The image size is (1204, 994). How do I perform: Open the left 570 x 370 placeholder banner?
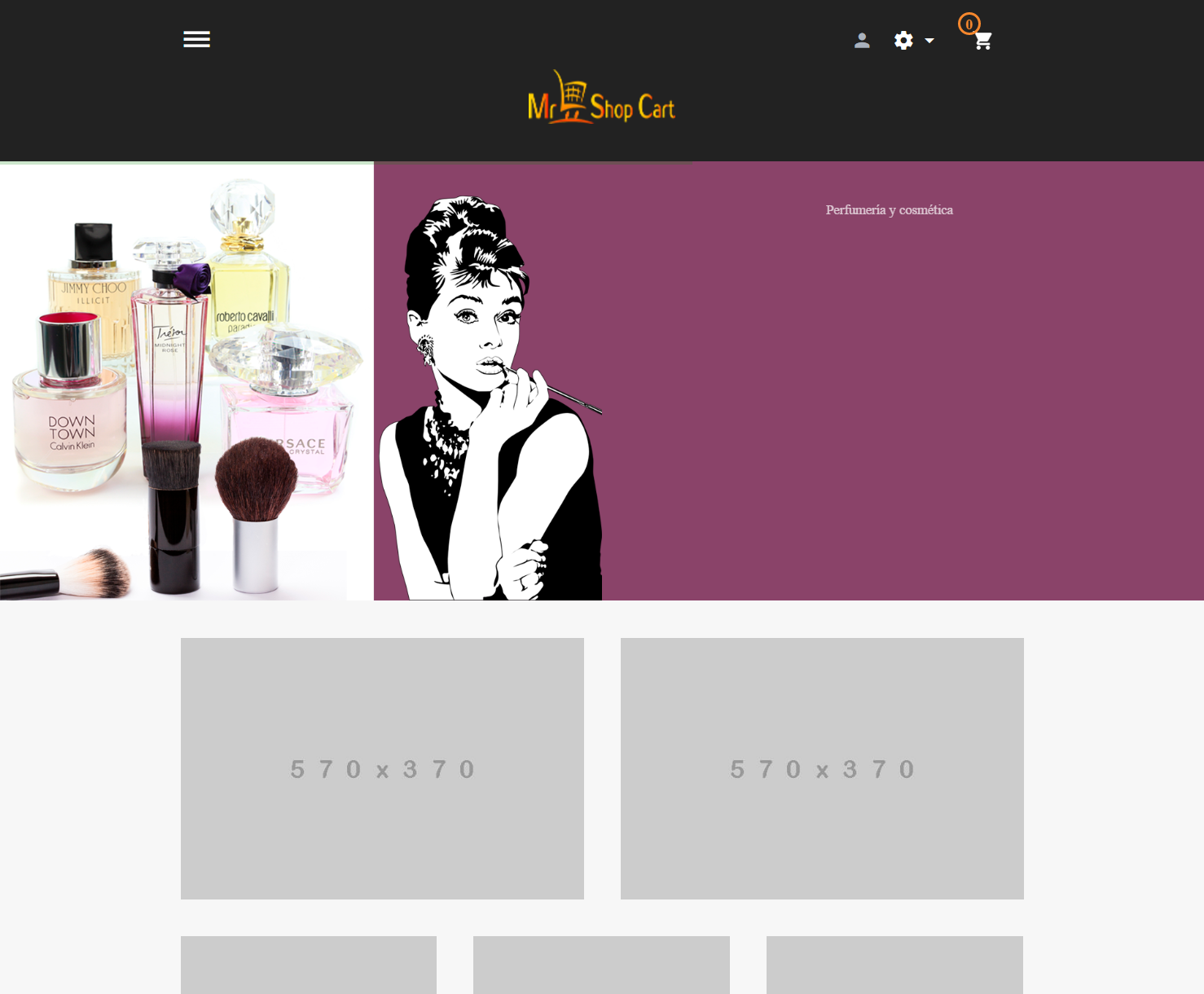(x=382, y=768)
